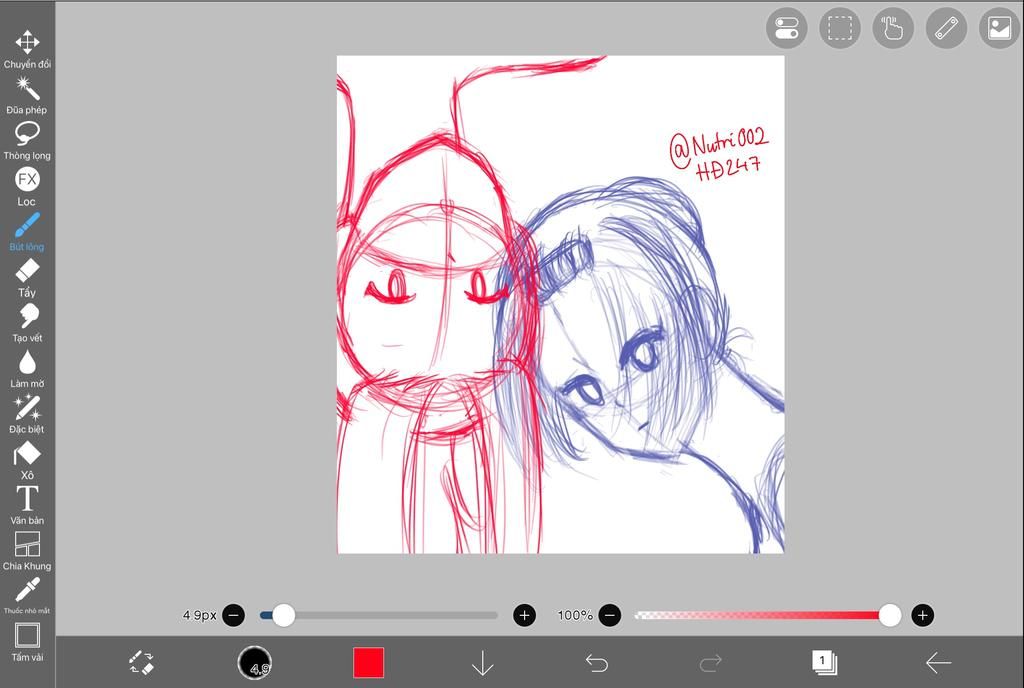Go back using the left arrow

938,662
